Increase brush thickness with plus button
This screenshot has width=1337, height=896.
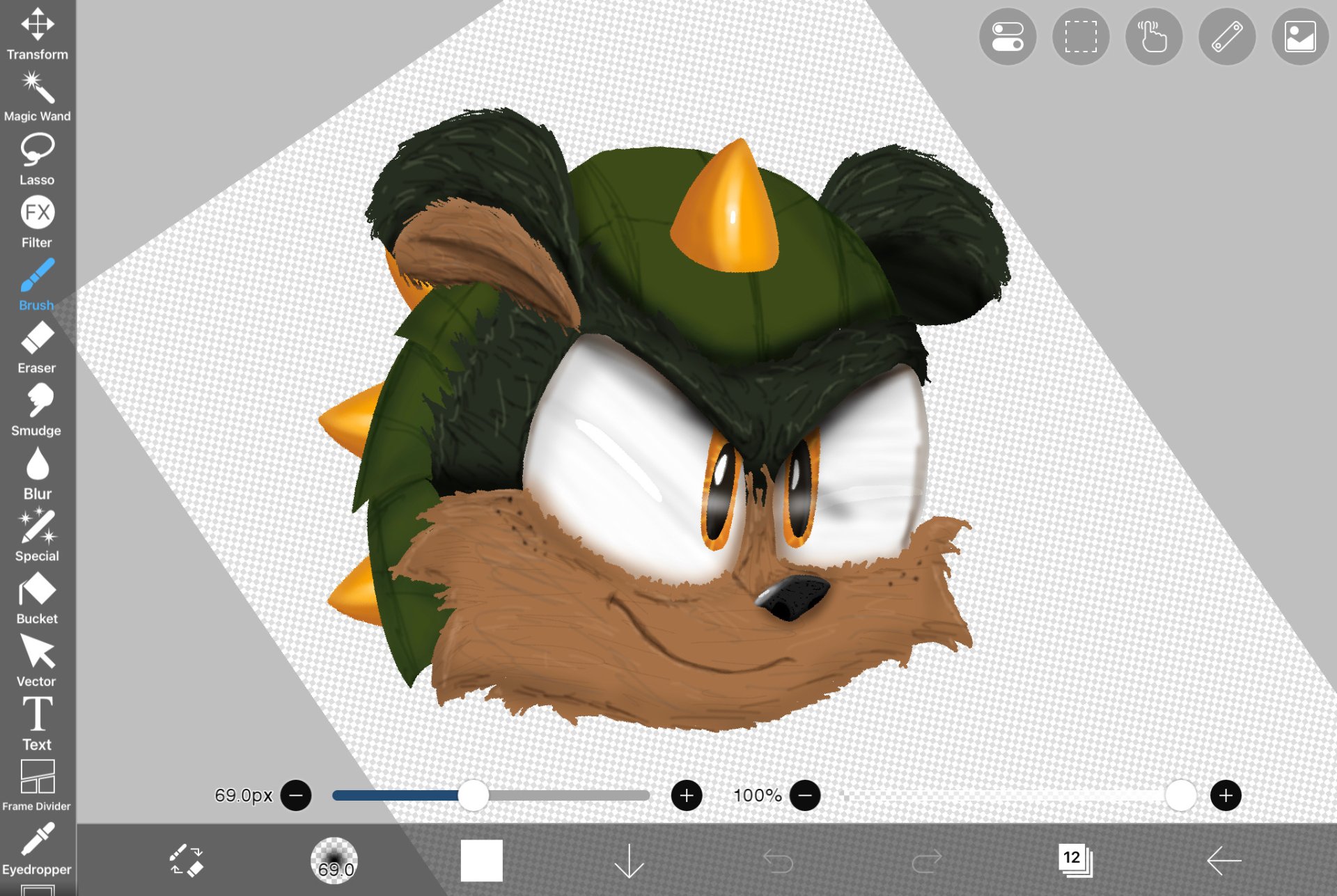(x=687, y=796)
